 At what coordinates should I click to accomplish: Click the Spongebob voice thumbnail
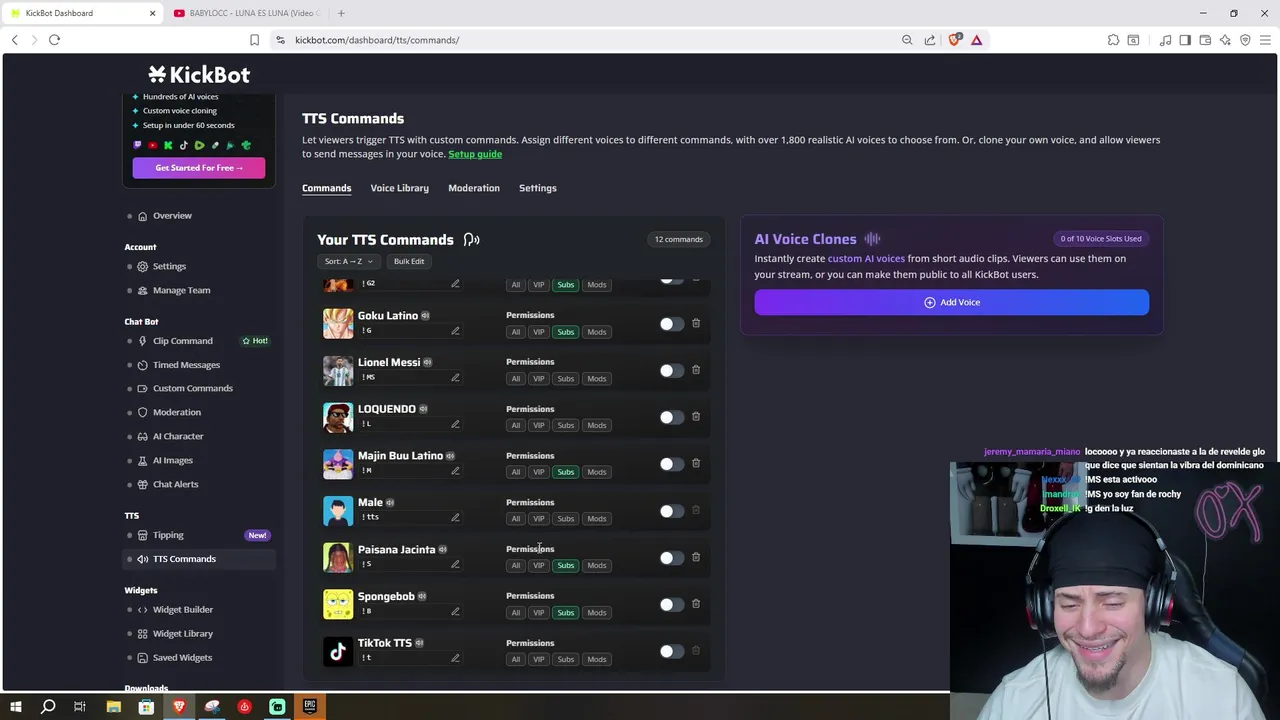click(338, 604)
